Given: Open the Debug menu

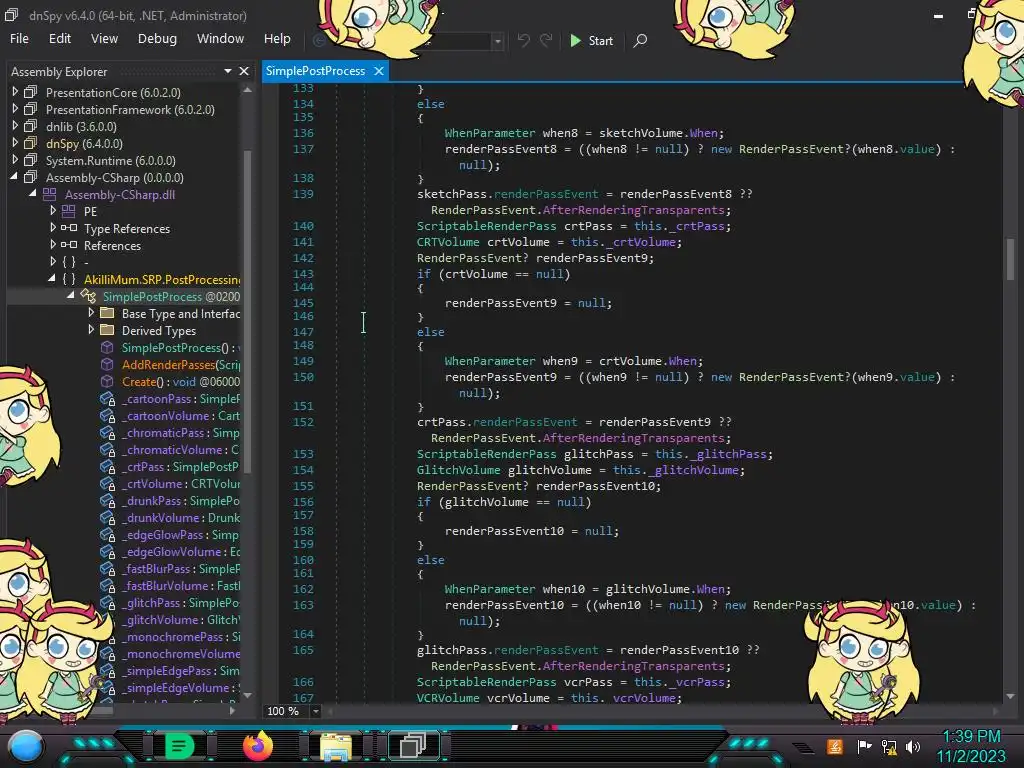Looking at the screenshot, I should pyautogui.click(x=157, y=39).
